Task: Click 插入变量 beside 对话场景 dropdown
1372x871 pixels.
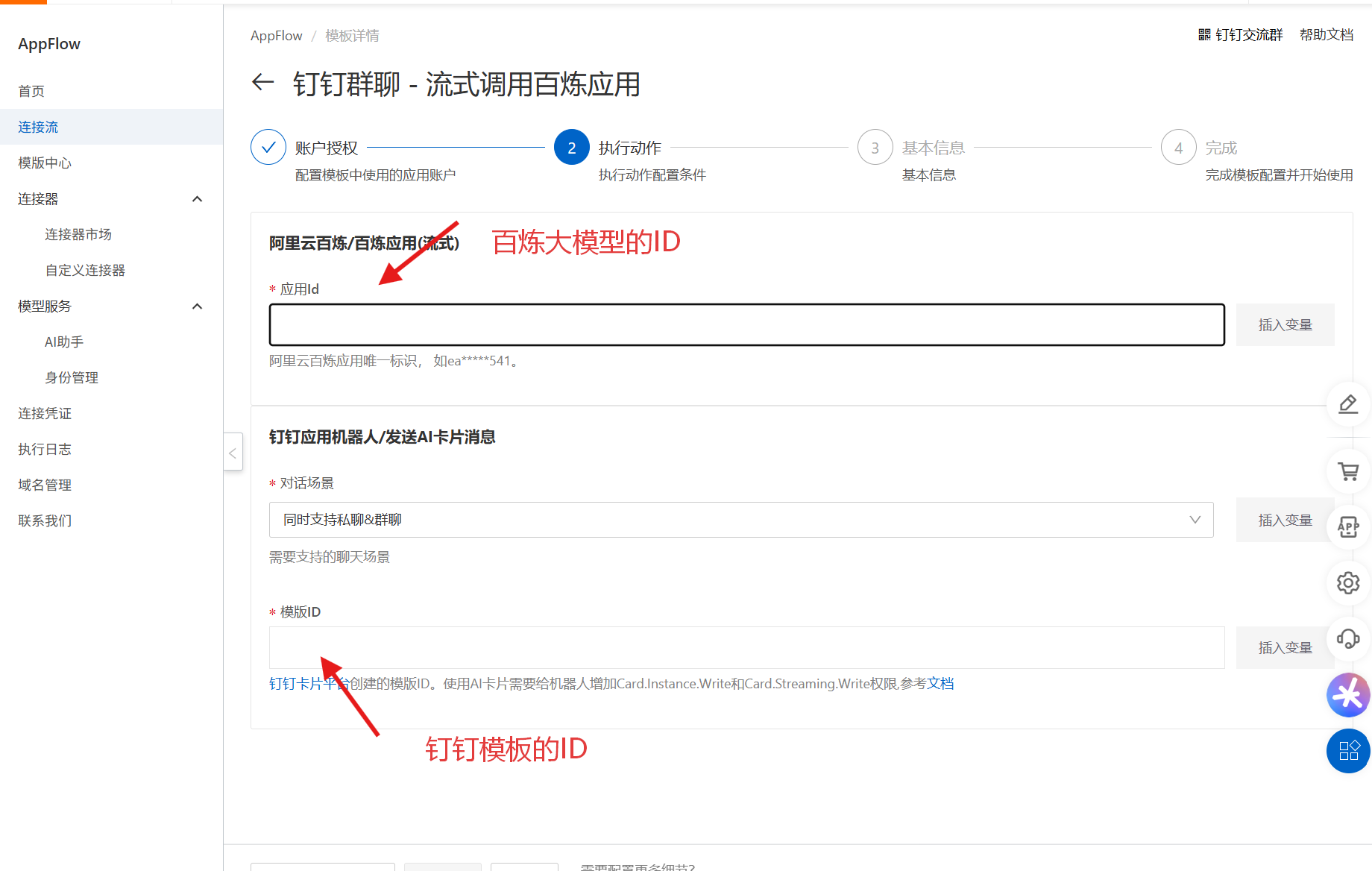Action: tap(1285, 520)
